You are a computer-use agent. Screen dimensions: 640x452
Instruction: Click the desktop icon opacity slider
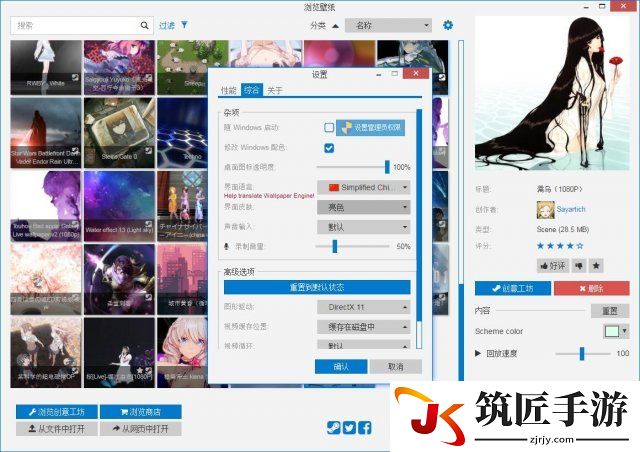353,167
